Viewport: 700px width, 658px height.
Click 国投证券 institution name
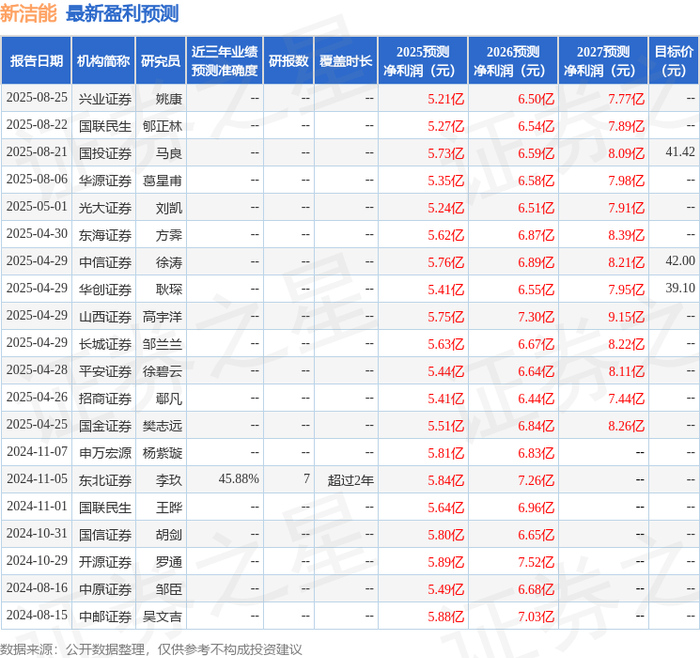[105, 153]
